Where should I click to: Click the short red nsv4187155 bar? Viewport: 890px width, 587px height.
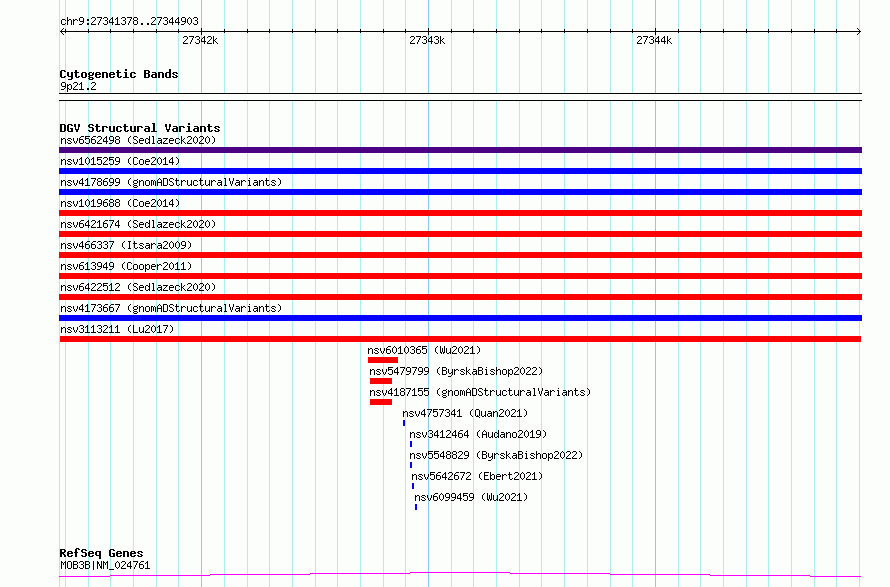[380, 402]
